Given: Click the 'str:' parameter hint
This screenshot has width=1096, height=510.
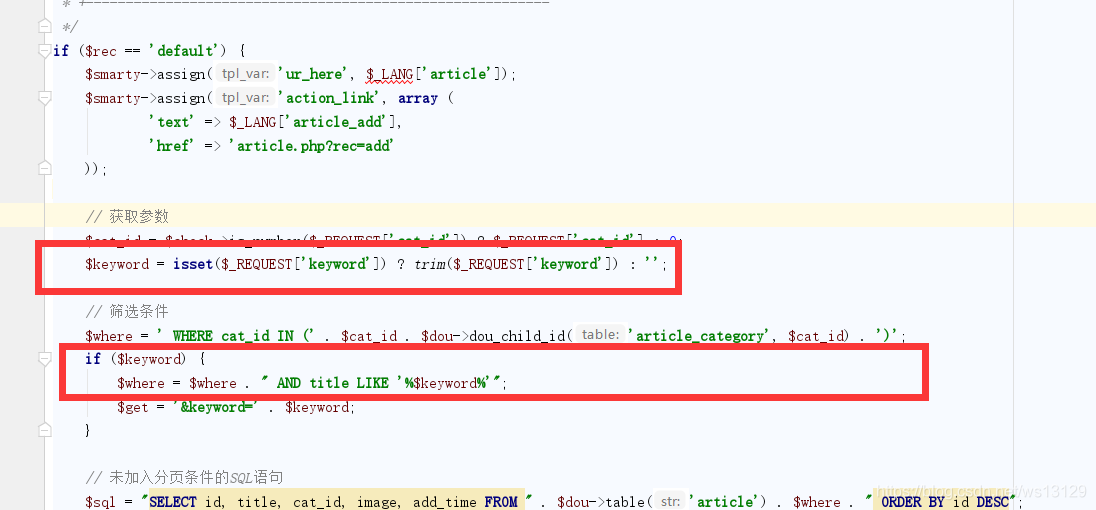Looking at the screenshot, I should point(671,502).
